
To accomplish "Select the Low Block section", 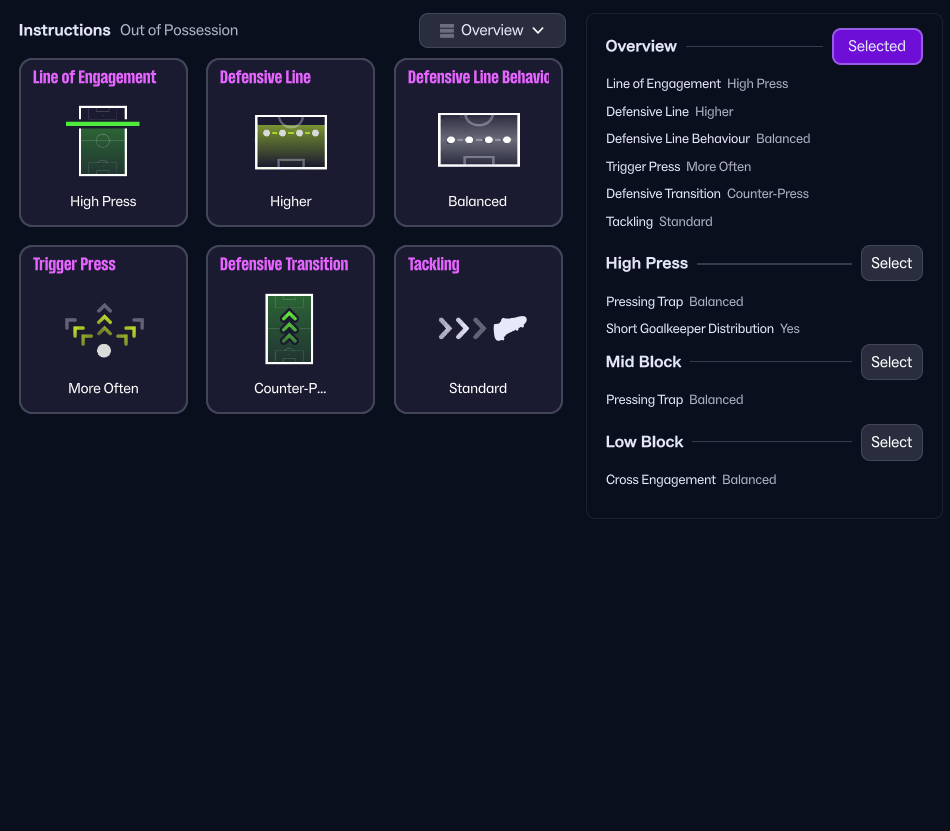I will [891, 442].
